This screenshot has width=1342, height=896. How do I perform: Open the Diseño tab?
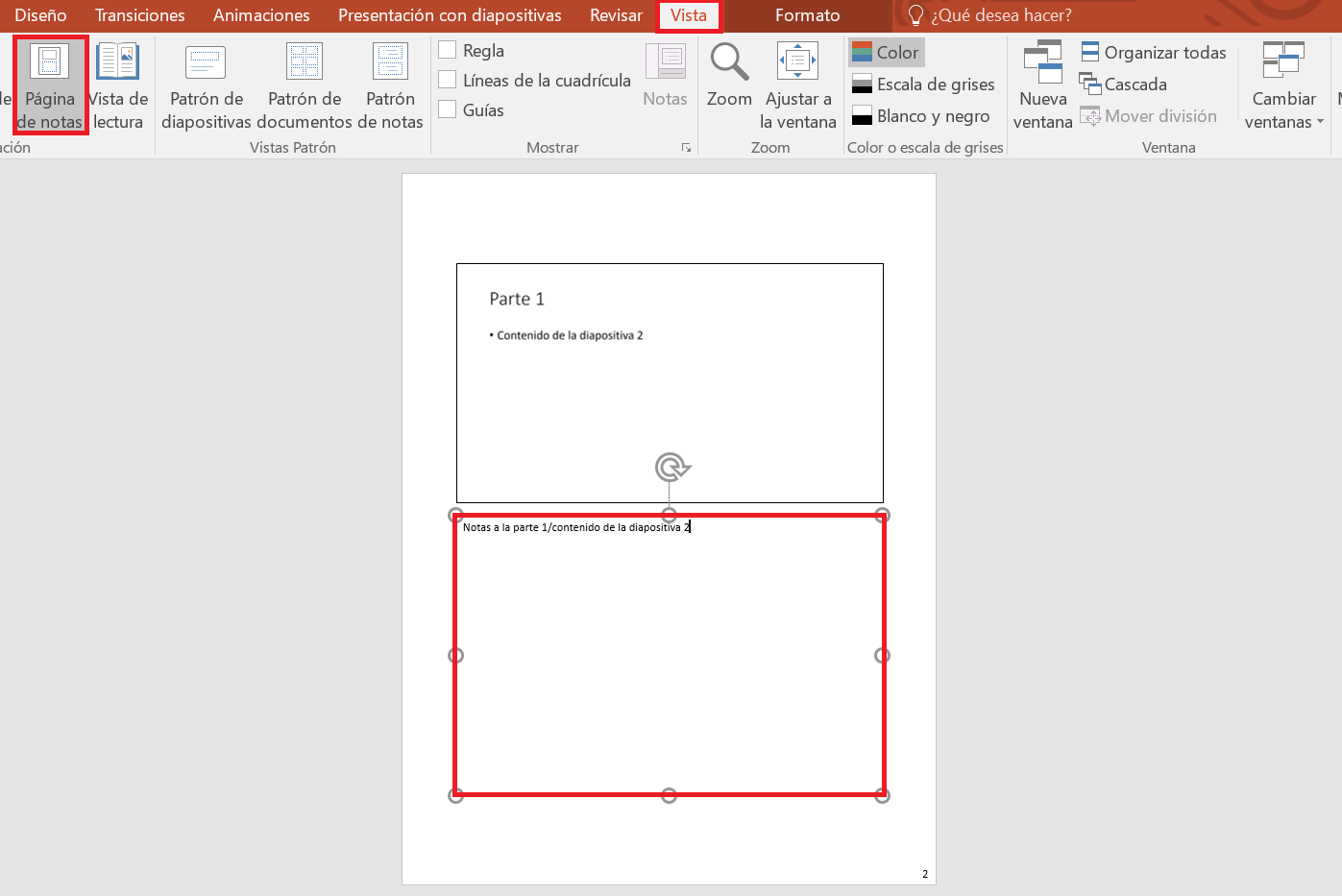pos(40,15)
